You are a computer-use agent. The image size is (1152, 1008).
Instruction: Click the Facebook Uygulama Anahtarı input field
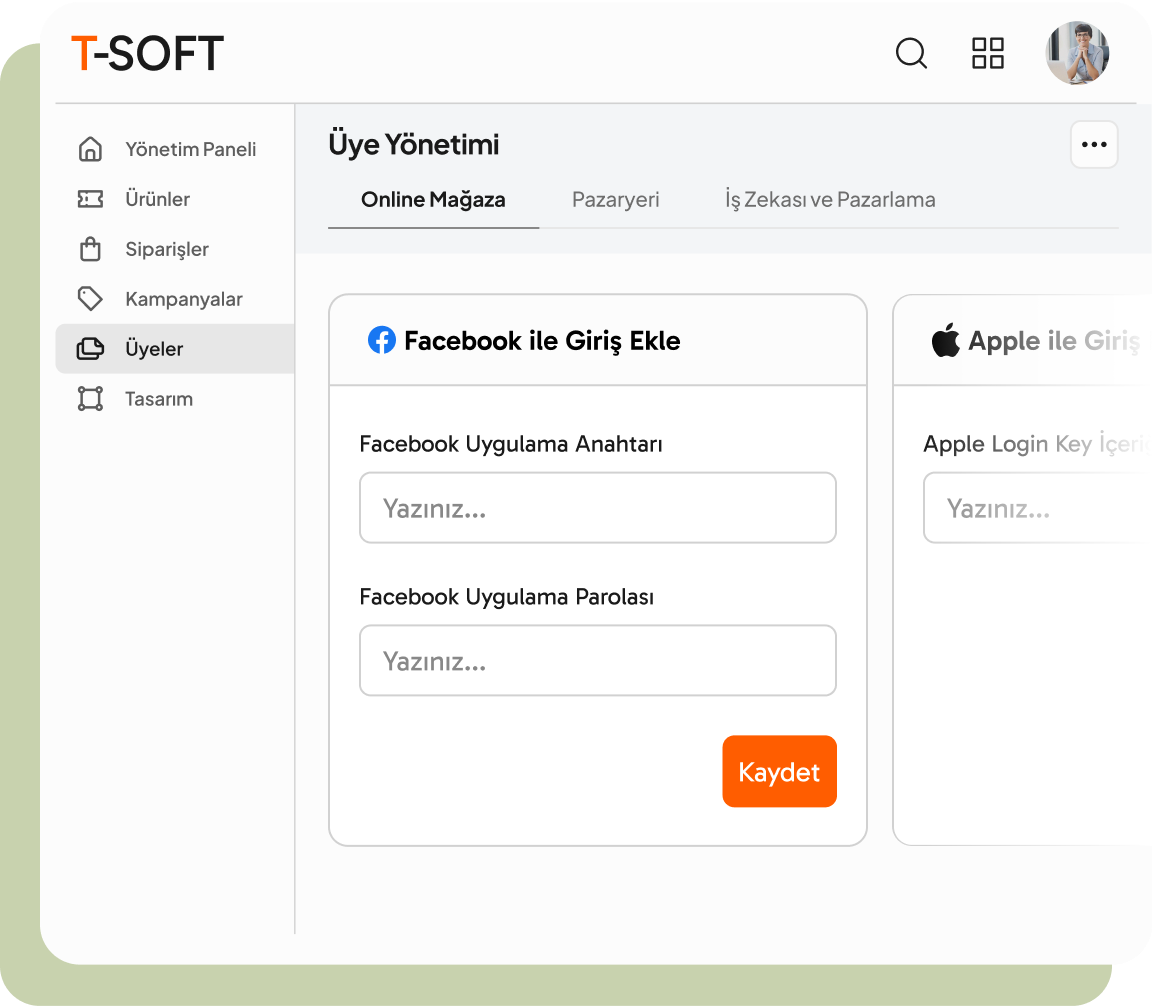597,508
